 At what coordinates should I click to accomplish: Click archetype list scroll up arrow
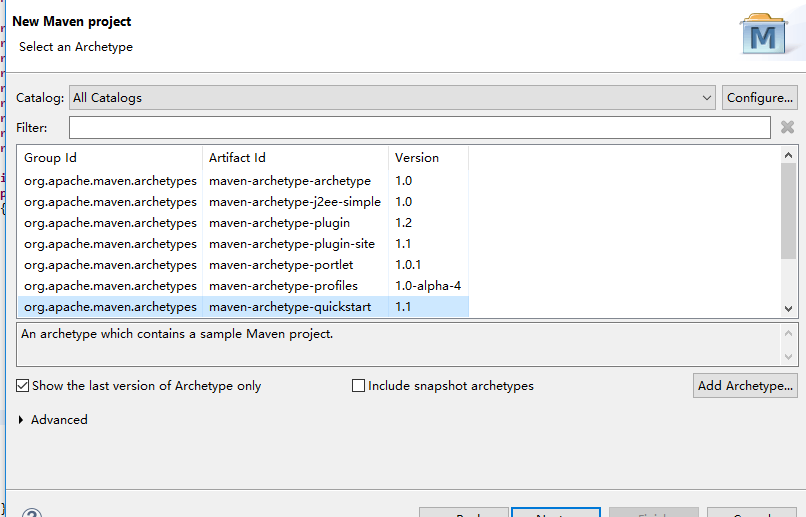point(788,155)
